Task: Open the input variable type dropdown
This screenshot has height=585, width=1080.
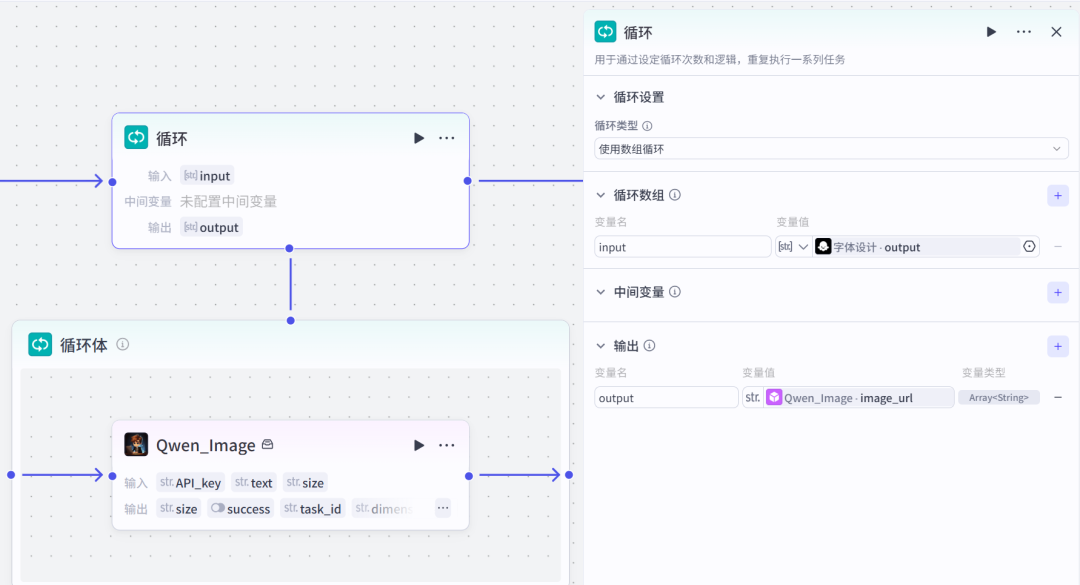Action: pyautogui.click(x=793, y=247)
